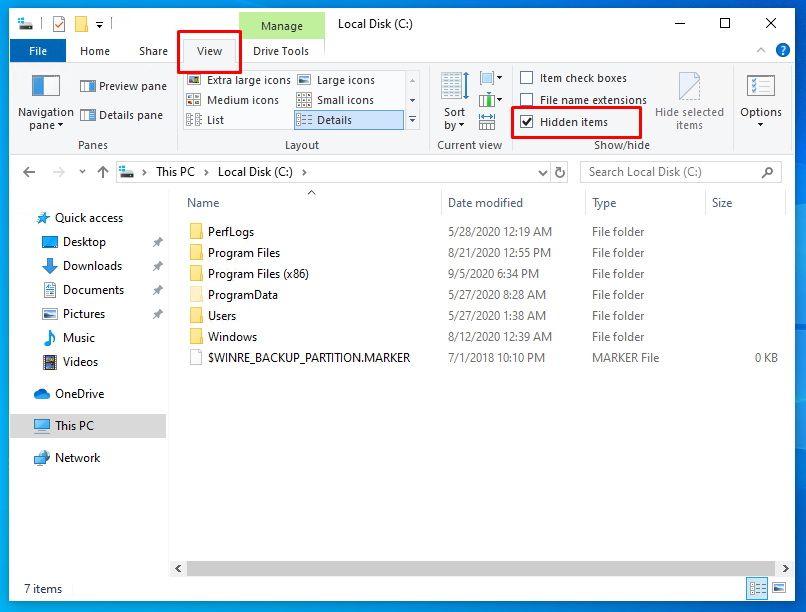806x612 pixels.
Task: Collapse the ribbon with the chevron
Action: pyautogui.click(x=761, y=50)
